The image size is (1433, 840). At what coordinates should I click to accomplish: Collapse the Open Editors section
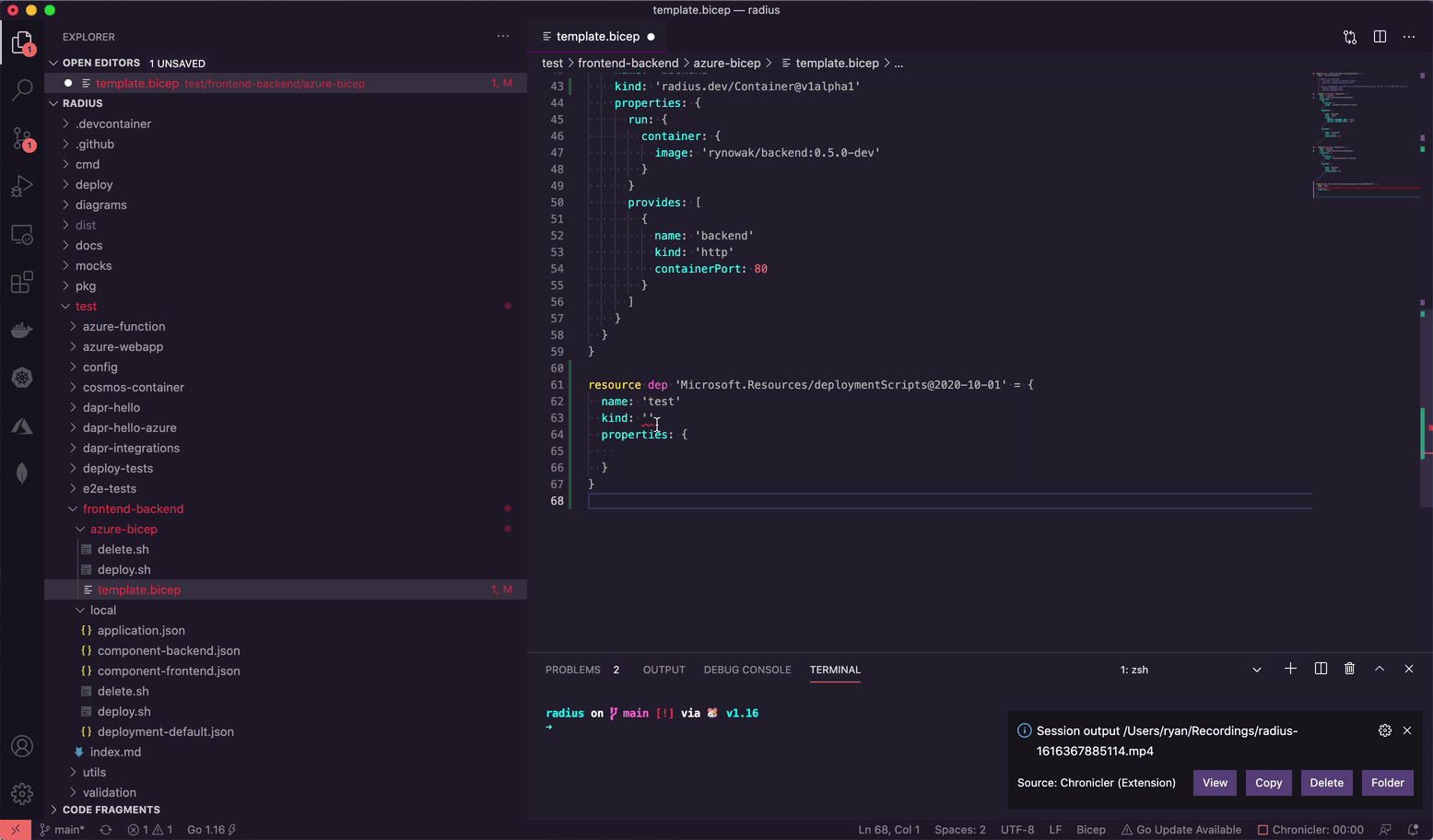[286, 63]
